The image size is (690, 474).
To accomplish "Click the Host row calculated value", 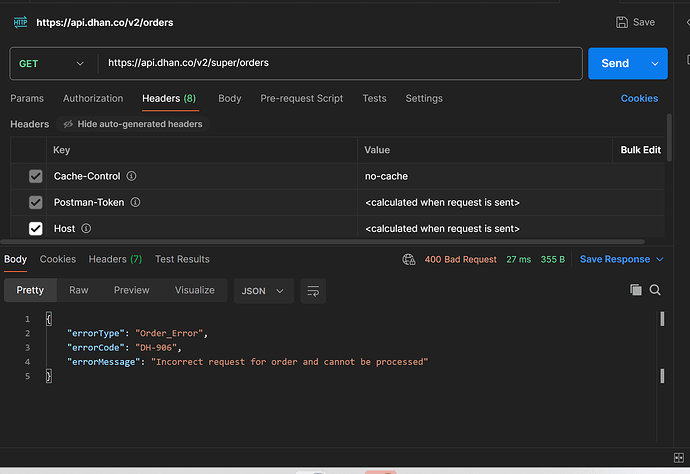I will (442, 228).
